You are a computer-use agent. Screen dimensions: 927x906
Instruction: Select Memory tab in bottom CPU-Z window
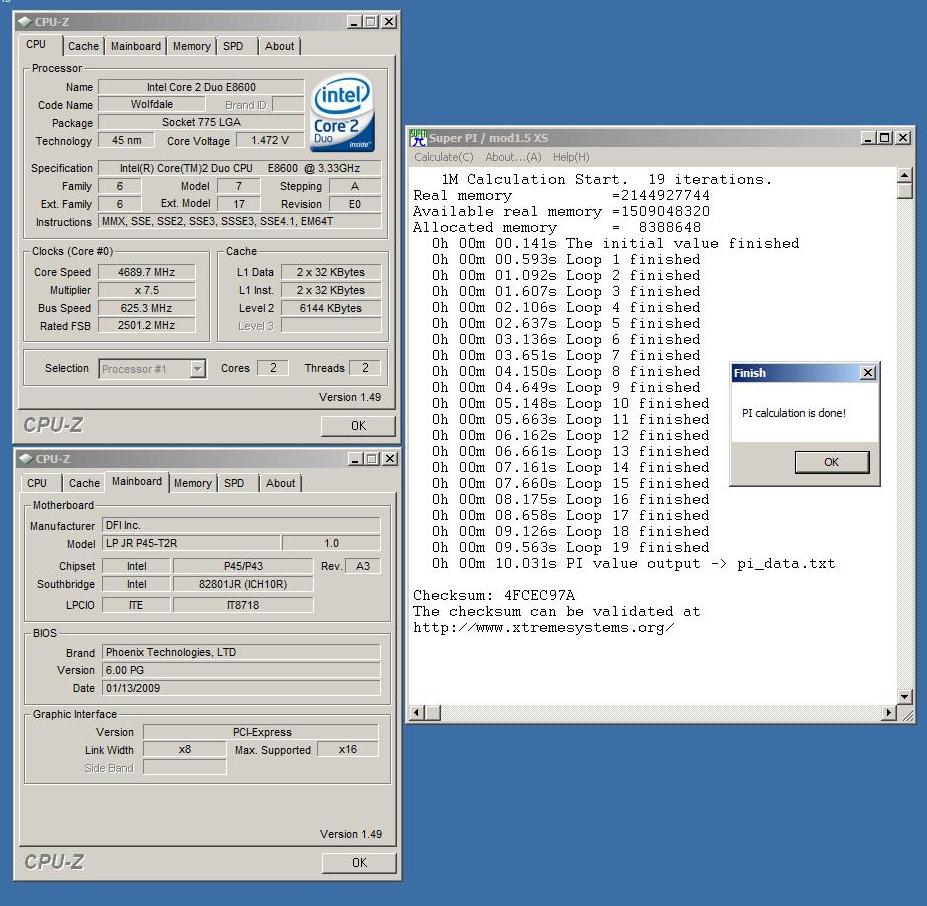(x=193, y=483)
